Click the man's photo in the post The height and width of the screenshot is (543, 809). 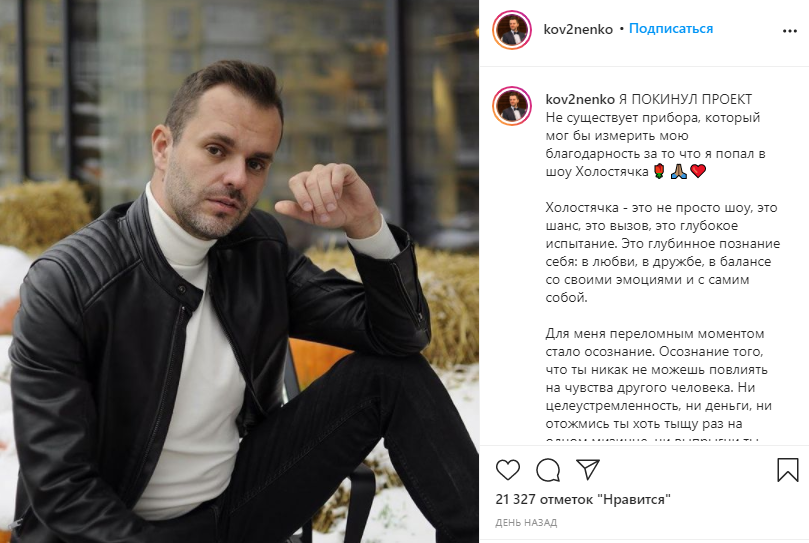pos(239,272)
